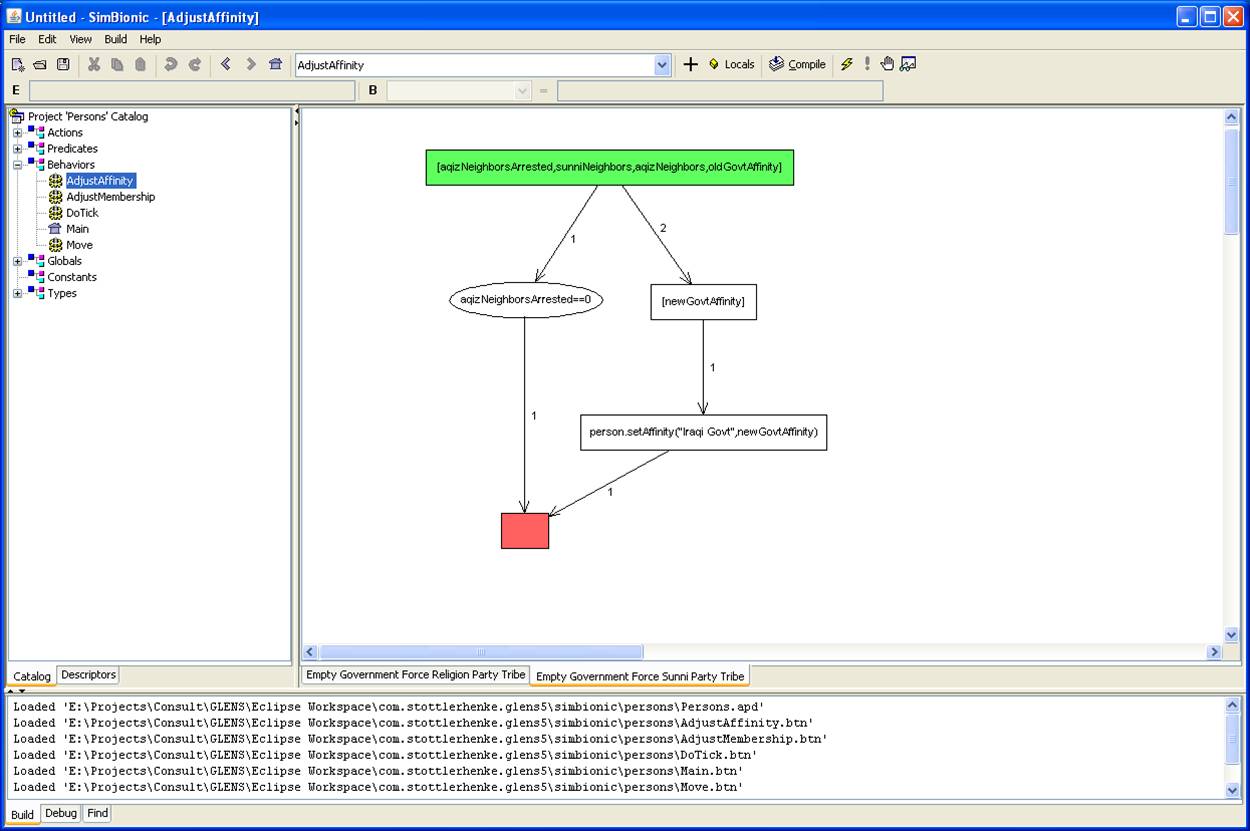The image size is (1250, 831).
Task: Open the Edit menu
Action: (47, 39)
